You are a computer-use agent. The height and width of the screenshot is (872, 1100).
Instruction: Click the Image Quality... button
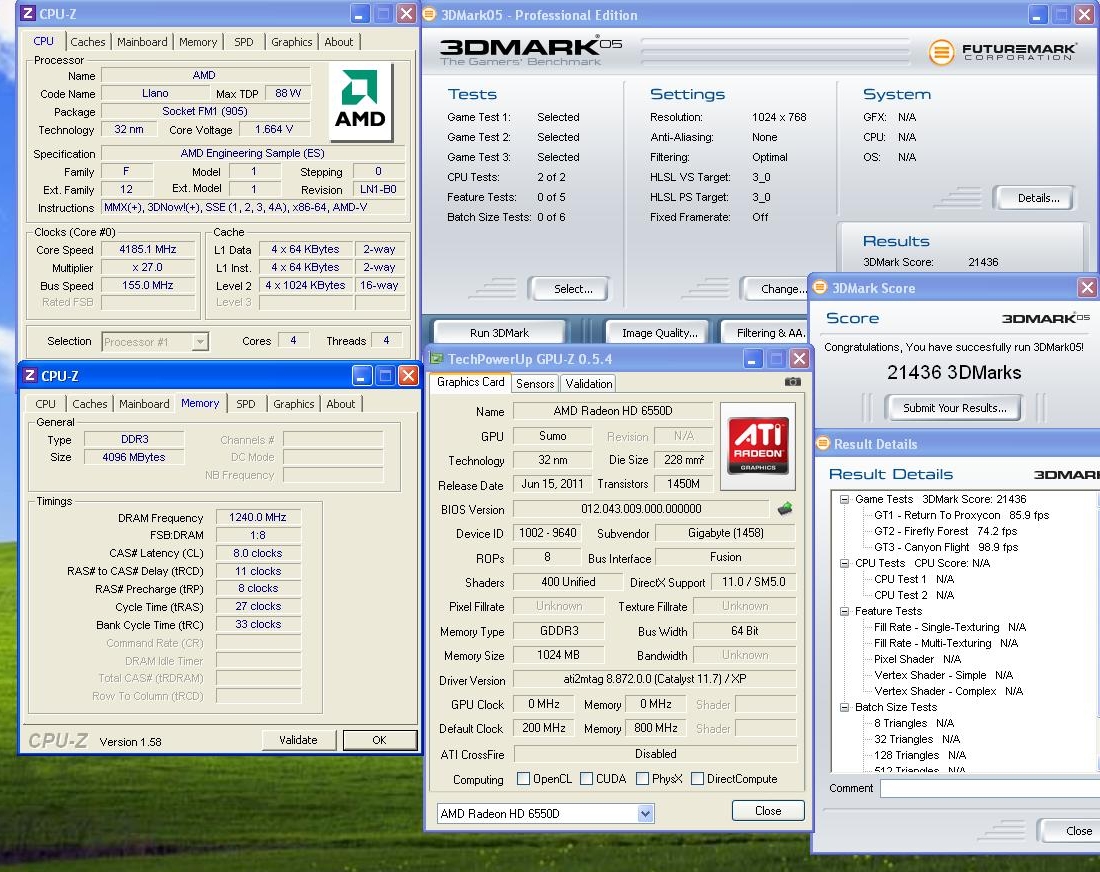click(x=659, y=333)
